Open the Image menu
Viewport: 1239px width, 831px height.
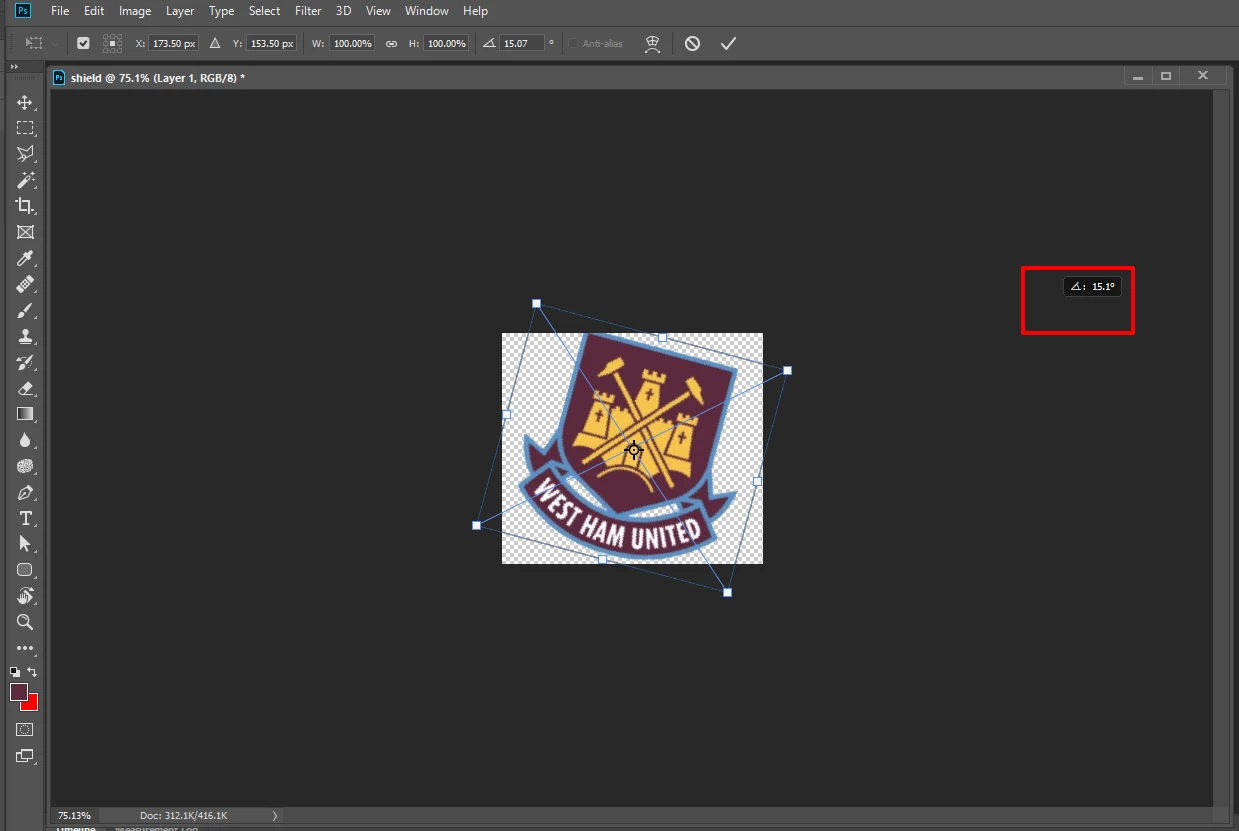pos(135,11)
